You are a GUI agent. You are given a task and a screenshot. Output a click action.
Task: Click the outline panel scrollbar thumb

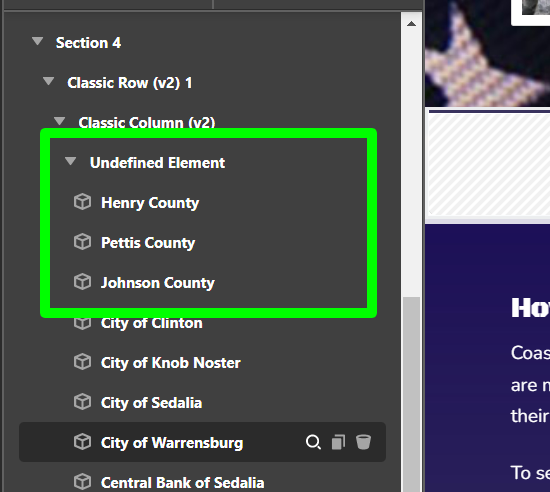tap(411, 394)
